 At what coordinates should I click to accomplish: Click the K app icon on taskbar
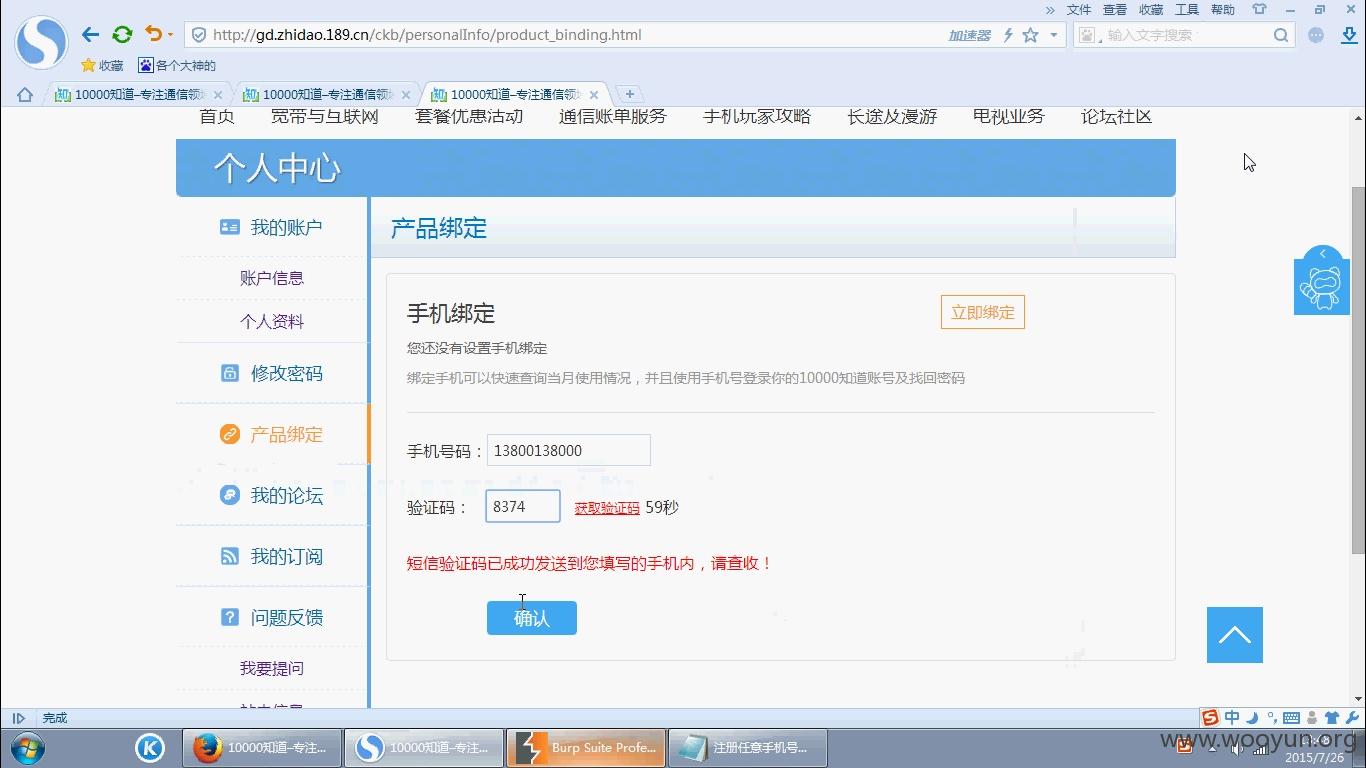[x=150, y=747]
